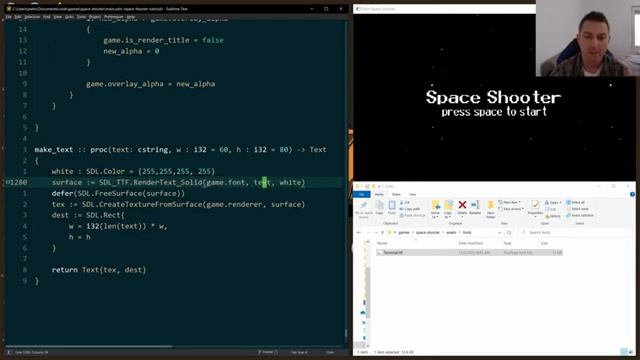
Task: Open the View menu in Sublime Text
Action: tap(58, 17)
